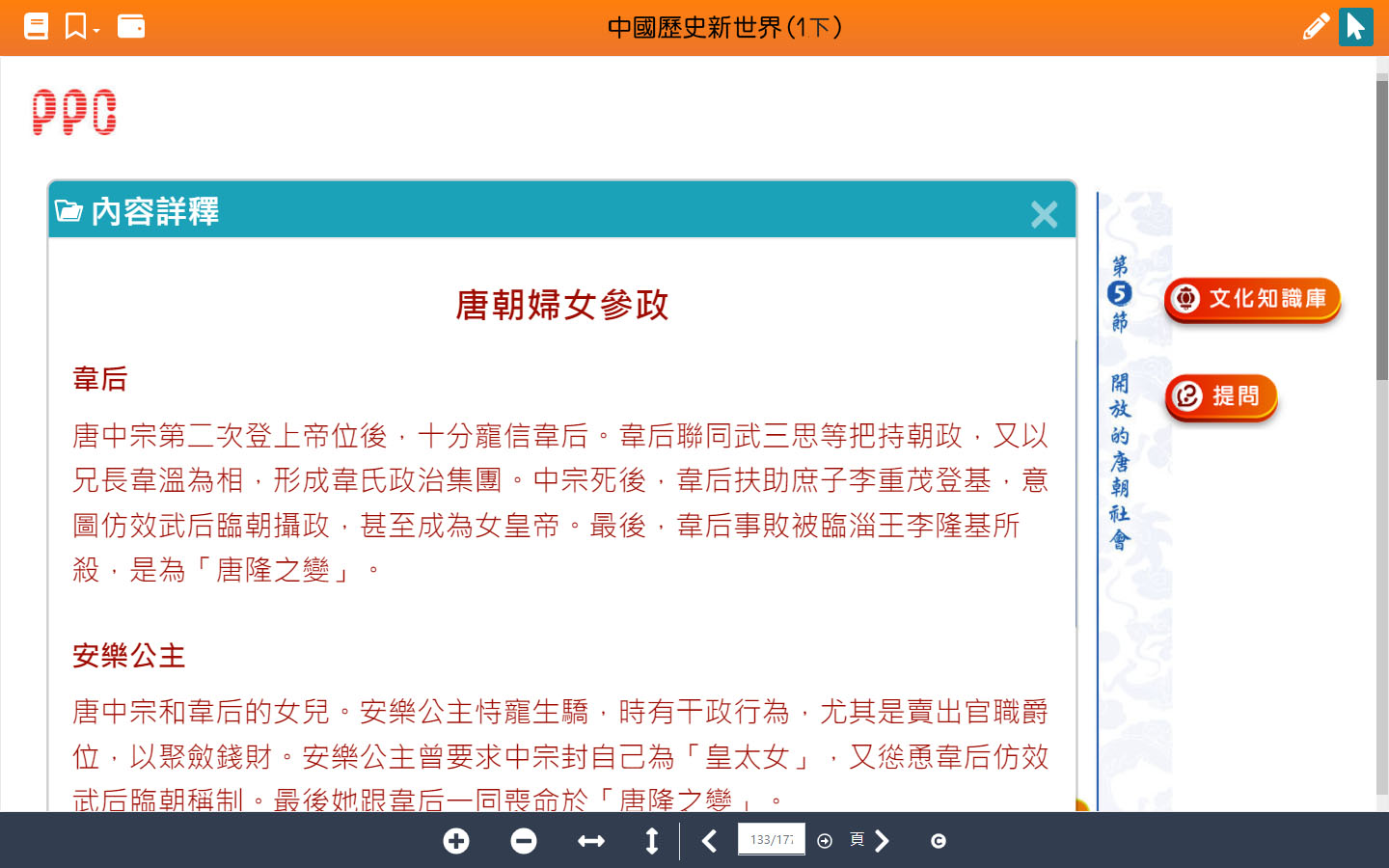Viewport: 1389px width, 868px height.
Task: Open the 文化知識庫 button
Action: coord(1252,299)
